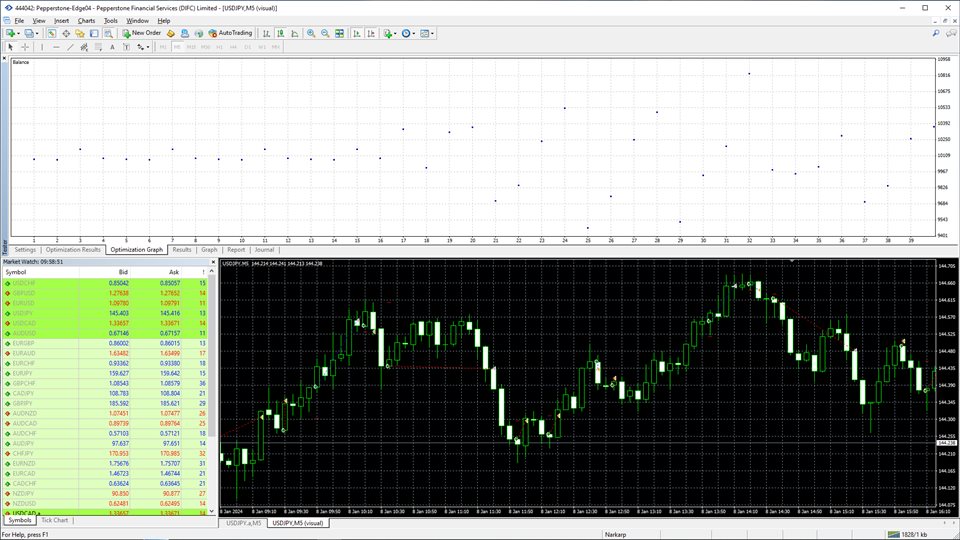Open a new chart from the toolbar
The image size is (960, 540).
pos(10,33)
